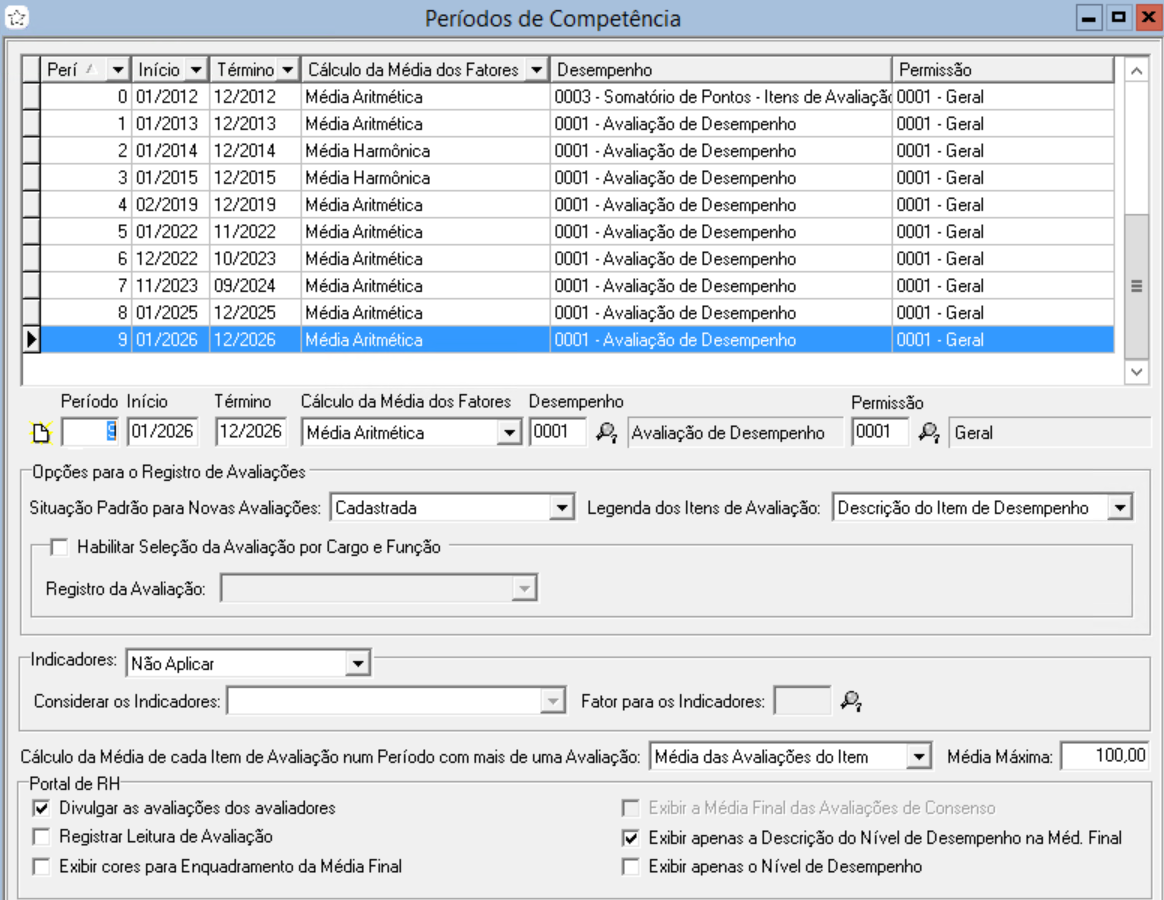Click the new record icon beside Período
This screenshot has height=900, width=1164.
coord(41,433)
